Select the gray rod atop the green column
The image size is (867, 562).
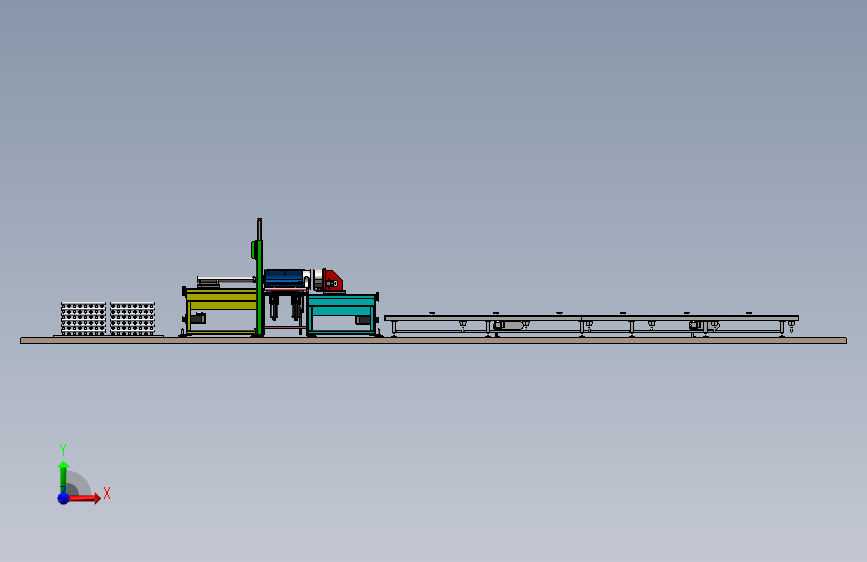(x=259, y=229)
